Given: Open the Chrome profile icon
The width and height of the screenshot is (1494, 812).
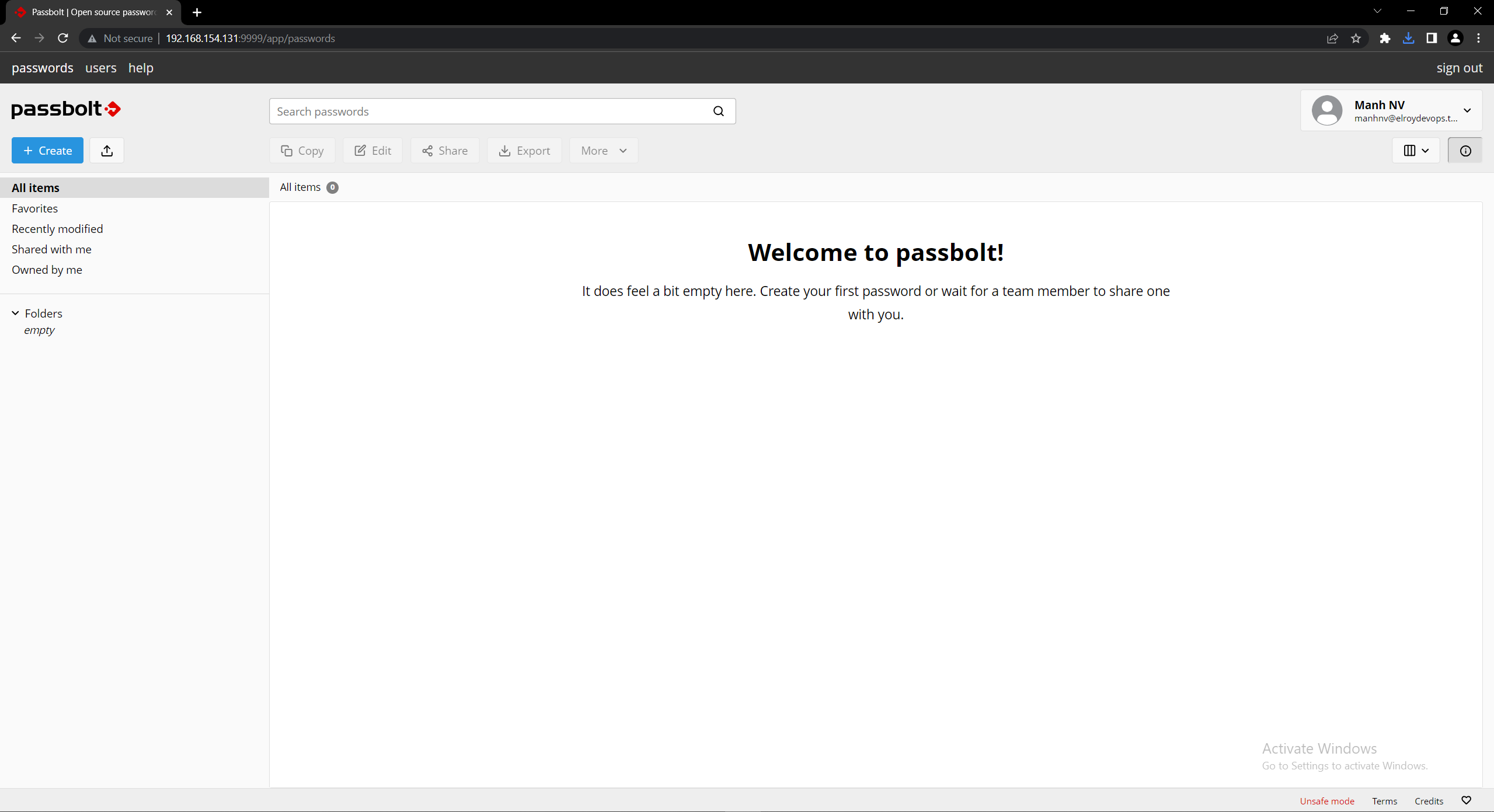Looking at the screenshot, I should click(1455, 39).
